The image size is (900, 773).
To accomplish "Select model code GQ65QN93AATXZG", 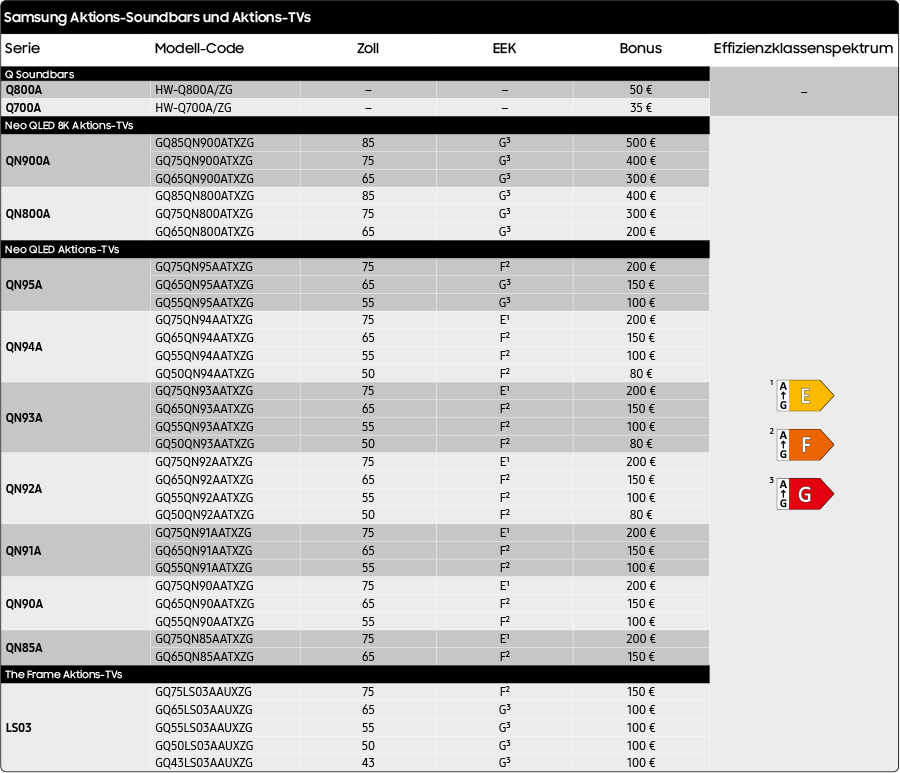I will [204, 409].
